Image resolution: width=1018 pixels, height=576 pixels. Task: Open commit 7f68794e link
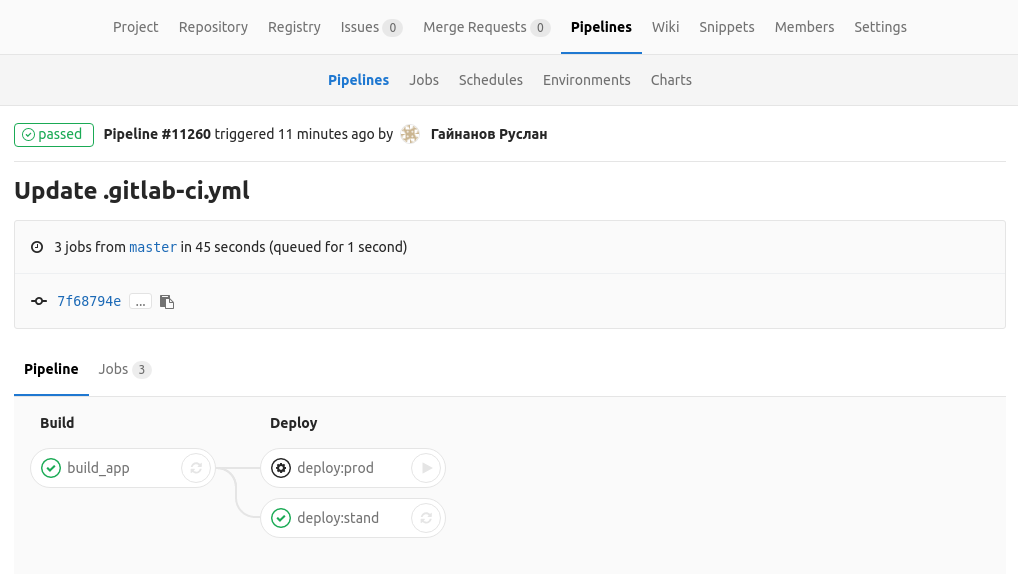point(89,301)
